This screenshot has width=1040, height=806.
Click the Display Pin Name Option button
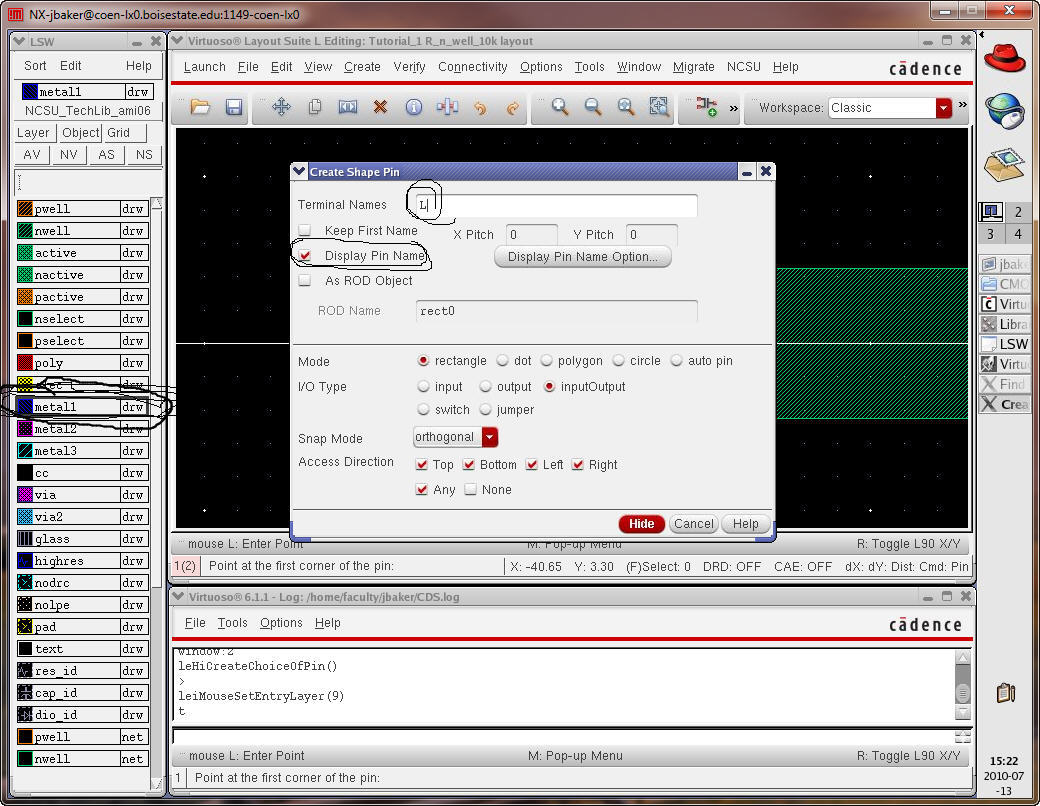pyautogui.click(x=583, y=257)
